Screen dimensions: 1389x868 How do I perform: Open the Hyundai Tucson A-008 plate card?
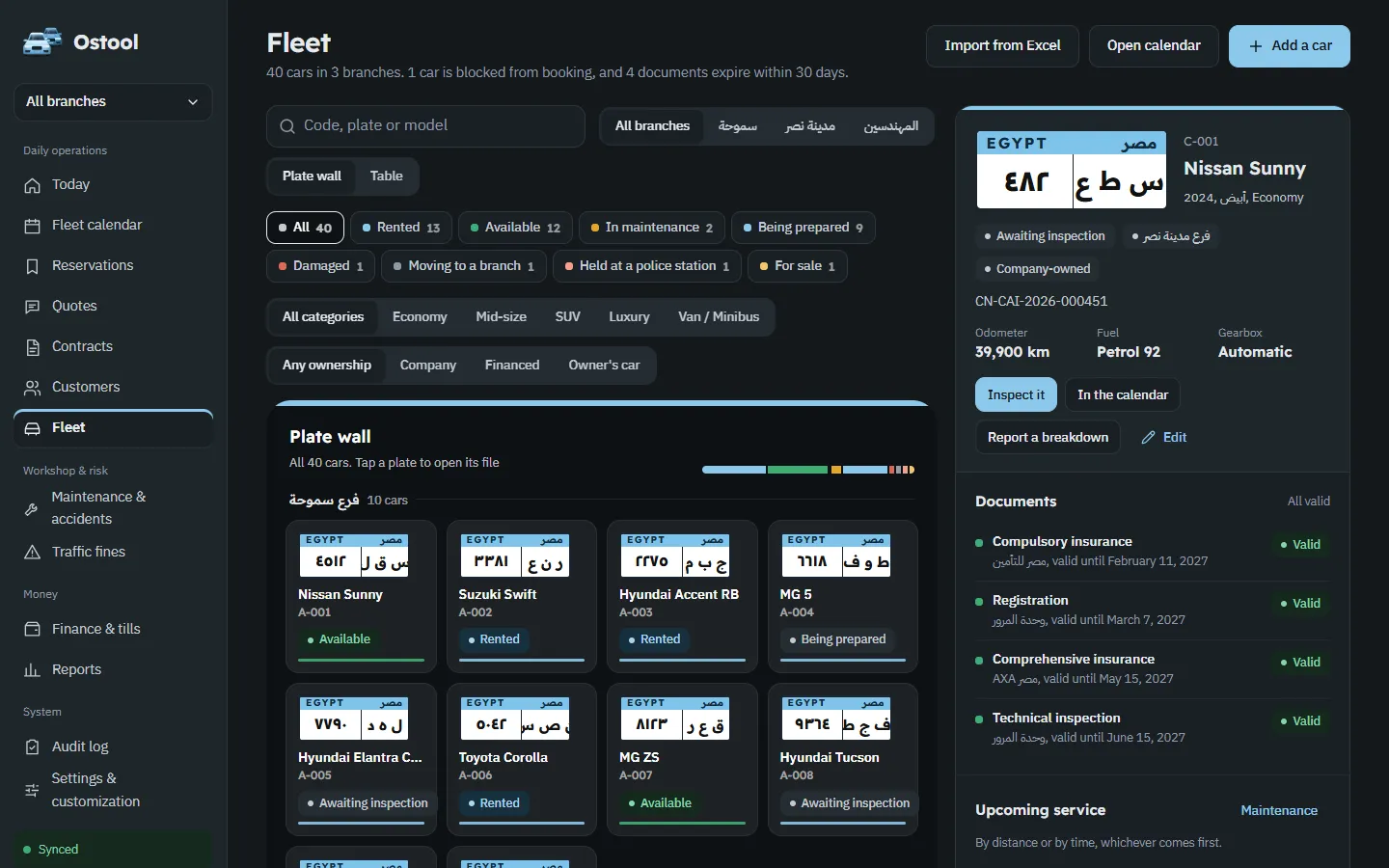(x=843, y=760)
